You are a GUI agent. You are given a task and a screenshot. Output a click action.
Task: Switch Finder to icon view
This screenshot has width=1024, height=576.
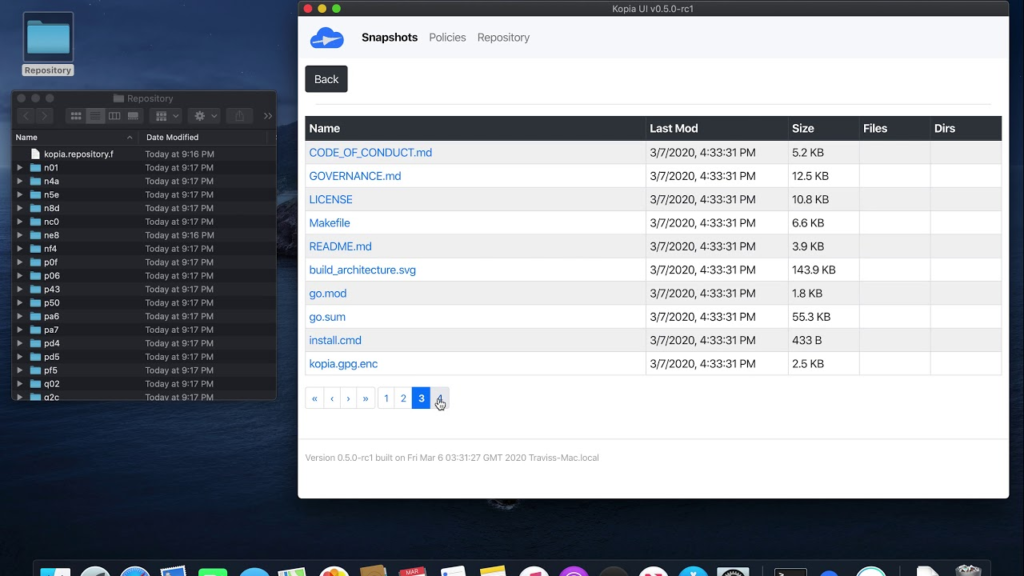(x=75, y=116)
